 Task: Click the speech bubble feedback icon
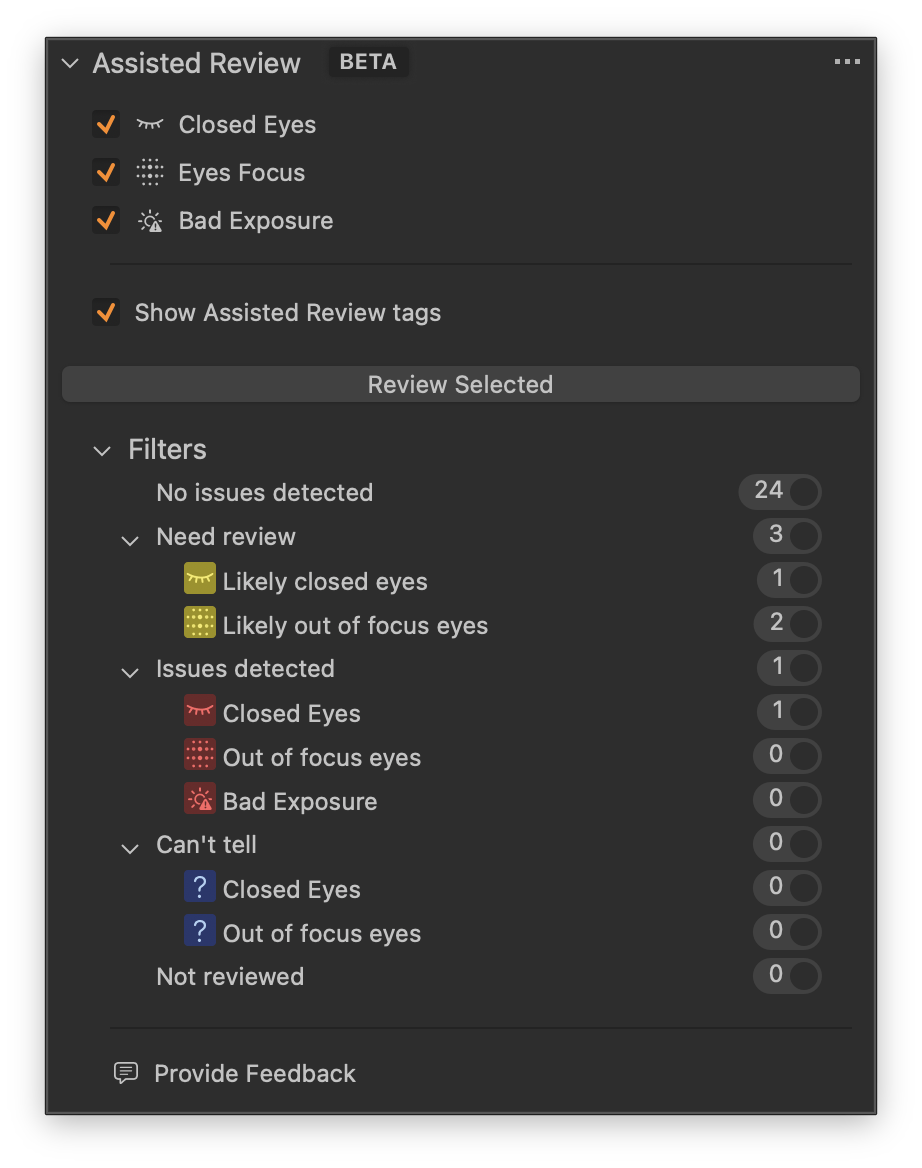tap(126, 1073)
